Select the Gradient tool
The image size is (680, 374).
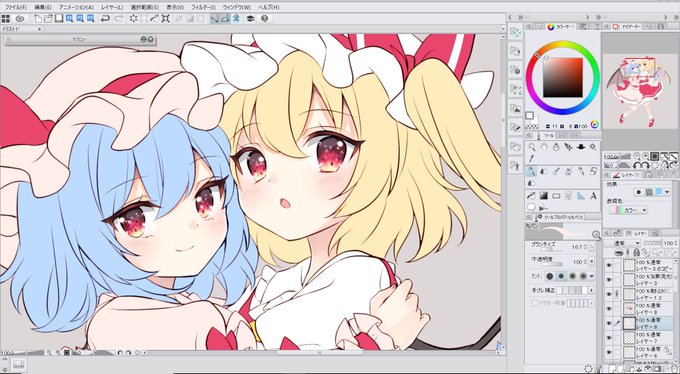tap(544, 196)
